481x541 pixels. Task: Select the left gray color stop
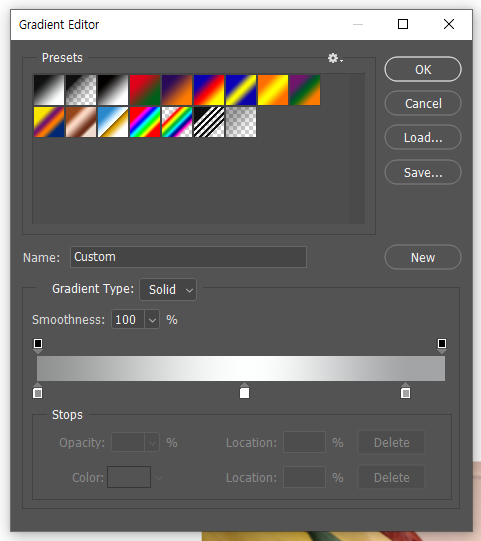[x=38, y=391]
